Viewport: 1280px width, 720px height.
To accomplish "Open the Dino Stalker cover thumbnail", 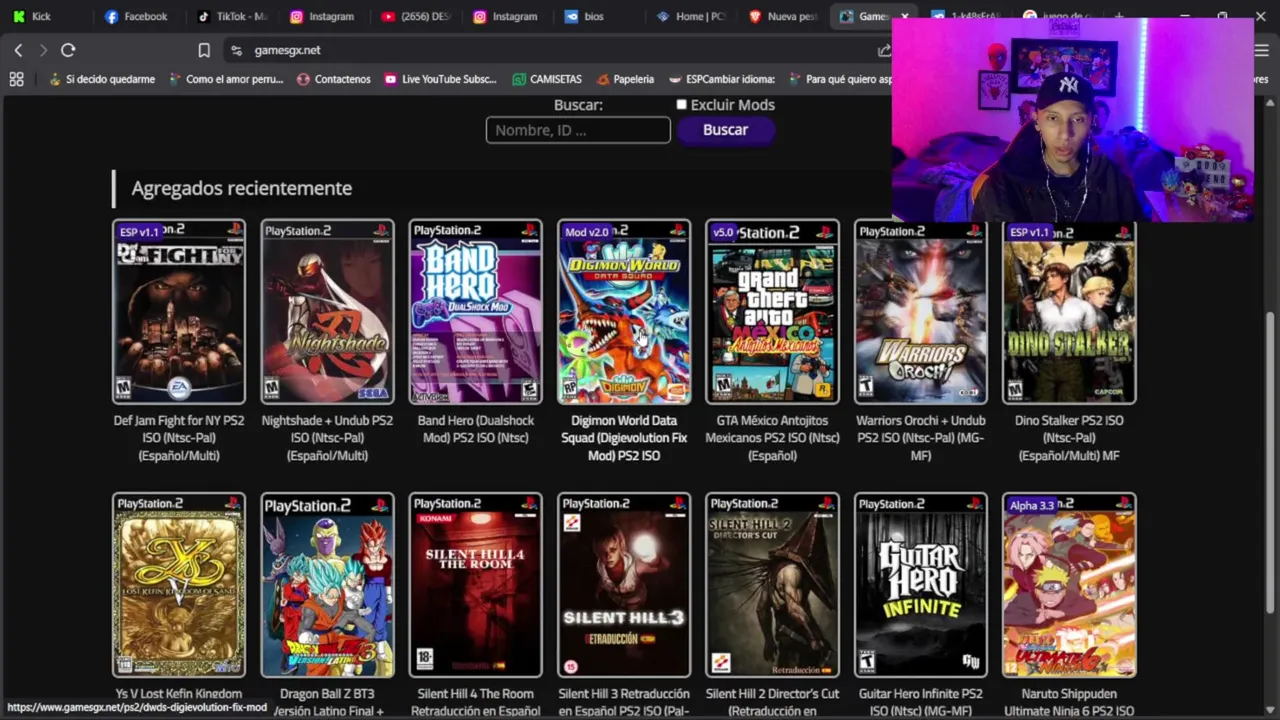I will [1069, 312].
